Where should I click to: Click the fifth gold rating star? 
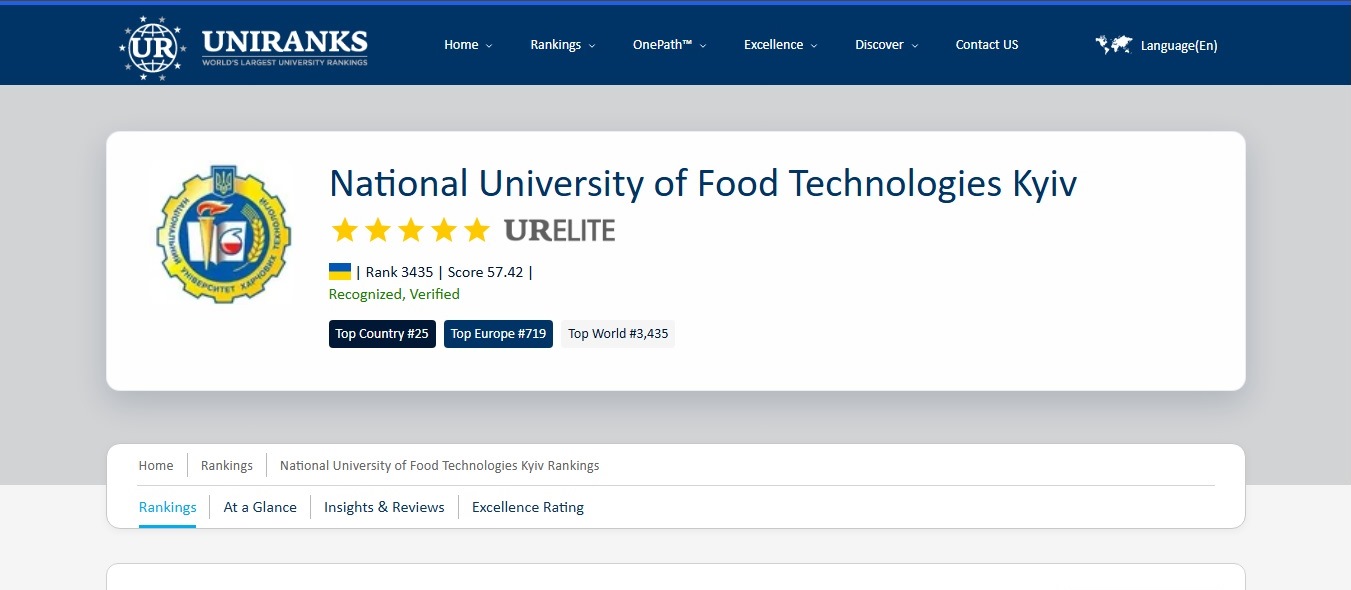coord(477,230)
